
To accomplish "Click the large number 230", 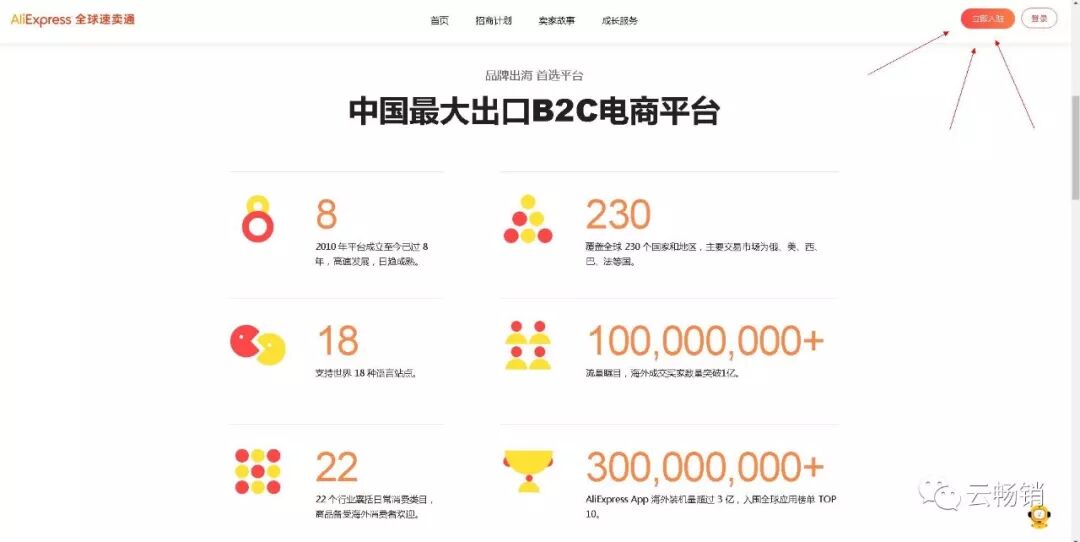I will click(618, 215).
